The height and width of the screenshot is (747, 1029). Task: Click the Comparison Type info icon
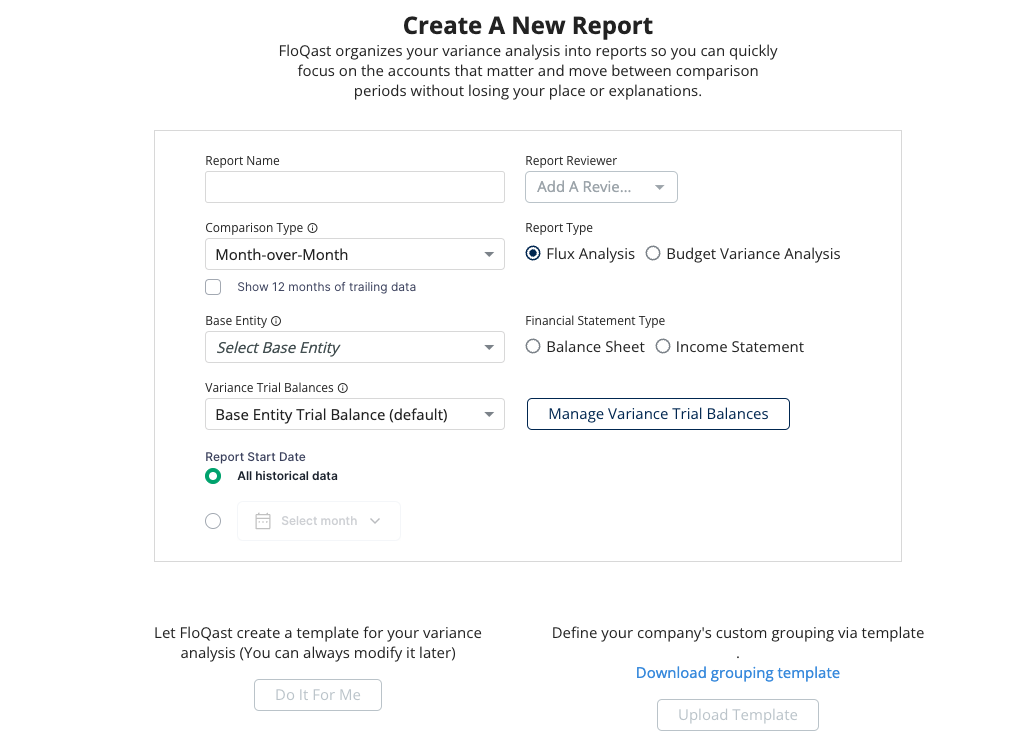point(313,228)
